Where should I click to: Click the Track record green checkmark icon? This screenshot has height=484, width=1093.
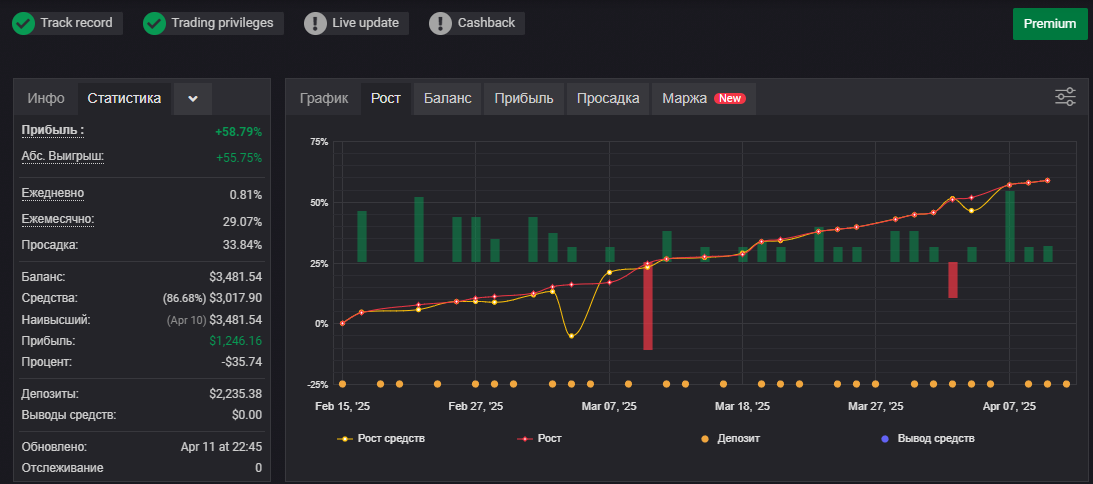pyautogui.click(x=24, y=23)
